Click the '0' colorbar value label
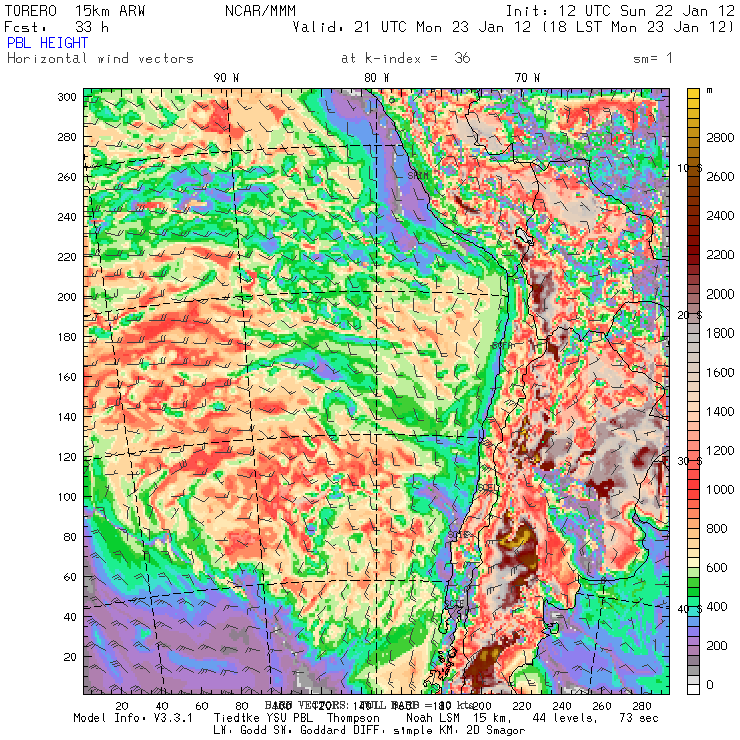This screenshot has width=740, height=740. [x=710, y=685]
